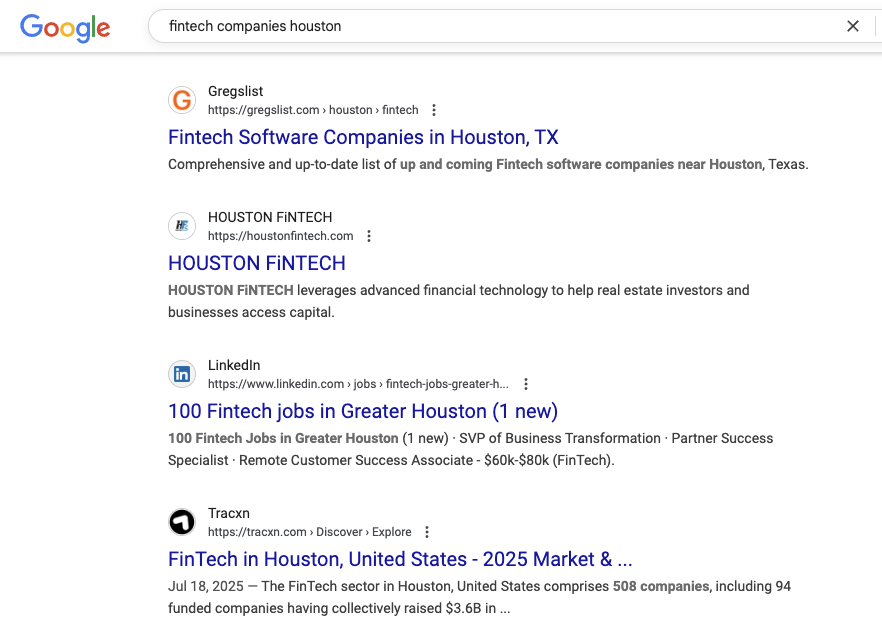Click the tracxn.com Discover Explore breadcrumb
The width and height of the screenshot is (882, 641).
(x=308, y=531)
